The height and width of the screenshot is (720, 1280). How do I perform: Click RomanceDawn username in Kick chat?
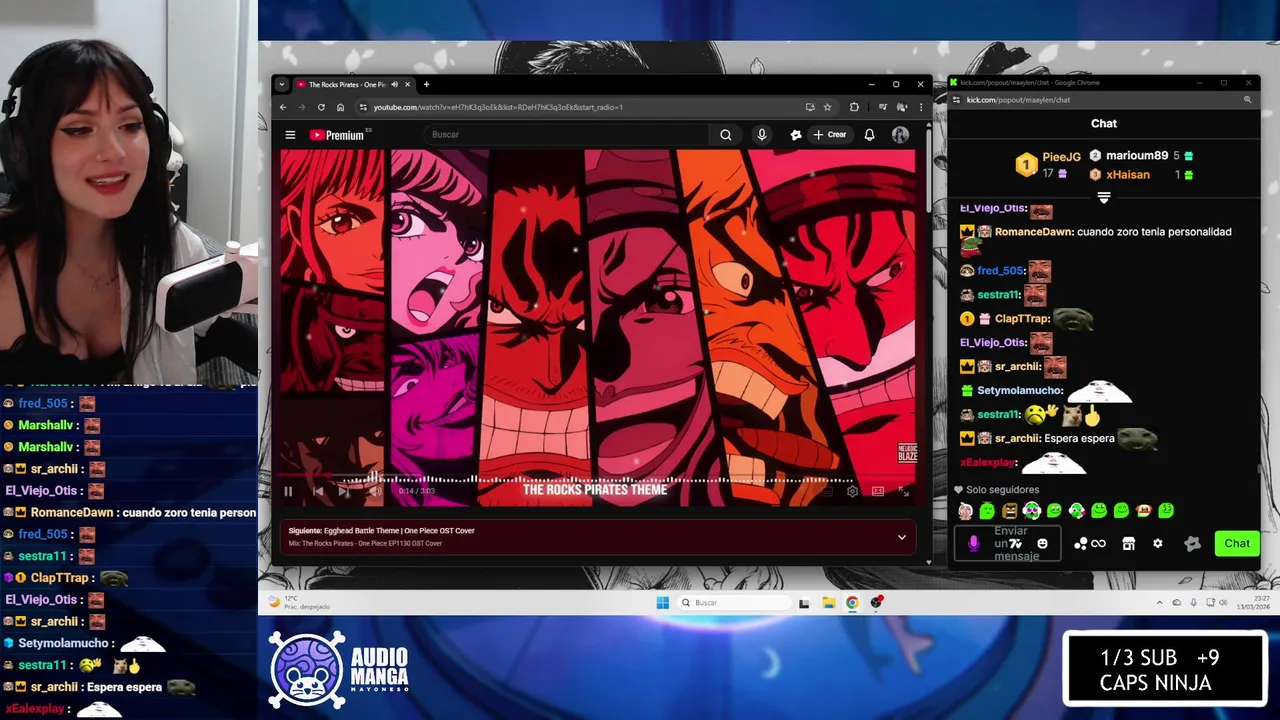(1034, 232)
